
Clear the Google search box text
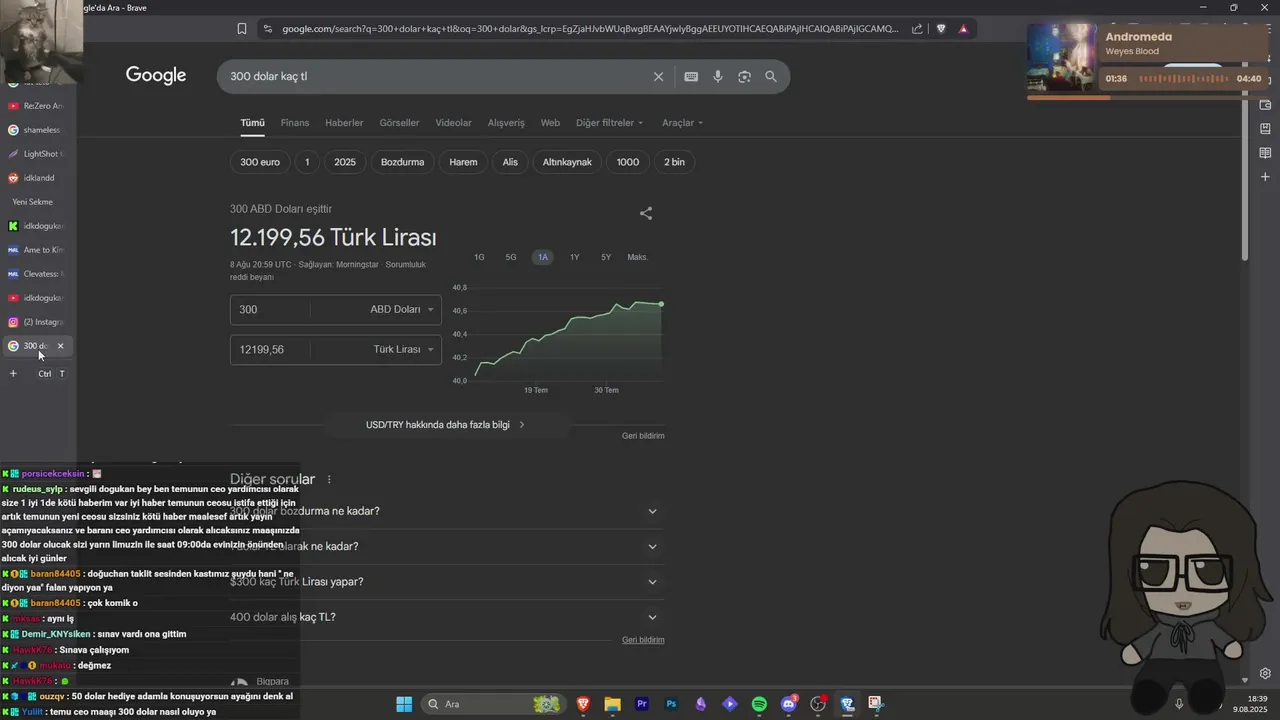[x=658, y=77]
